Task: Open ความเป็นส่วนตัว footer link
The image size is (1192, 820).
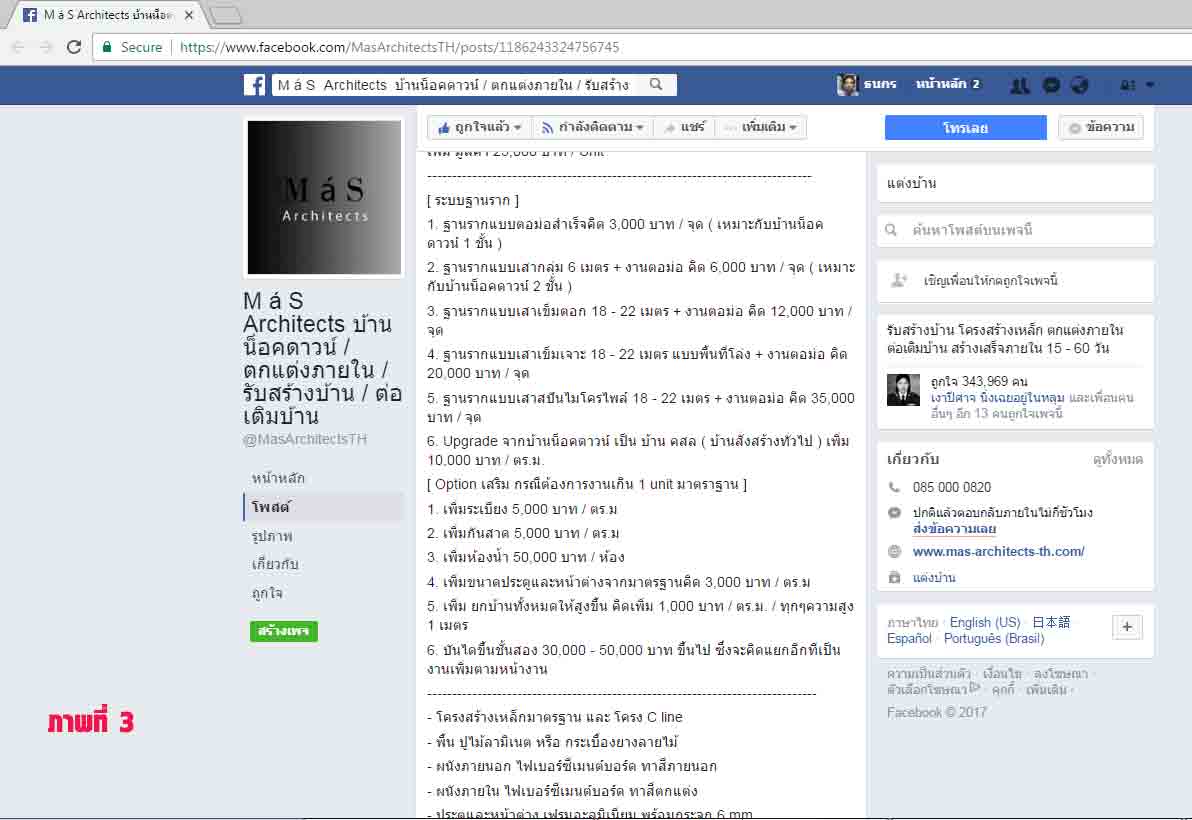Action: tap(928, 674)
